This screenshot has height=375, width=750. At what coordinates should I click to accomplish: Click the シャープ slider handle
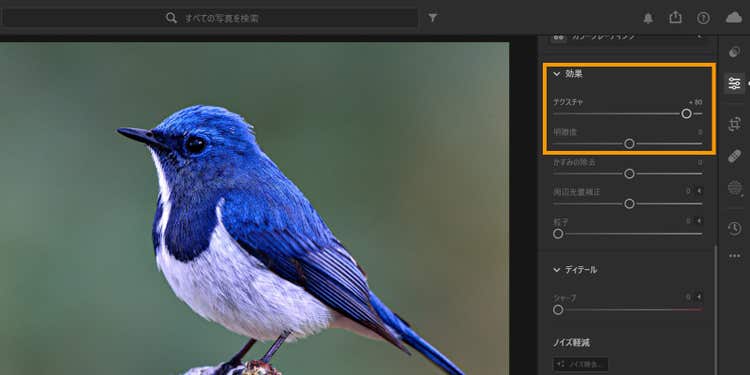tap(558, 310)
